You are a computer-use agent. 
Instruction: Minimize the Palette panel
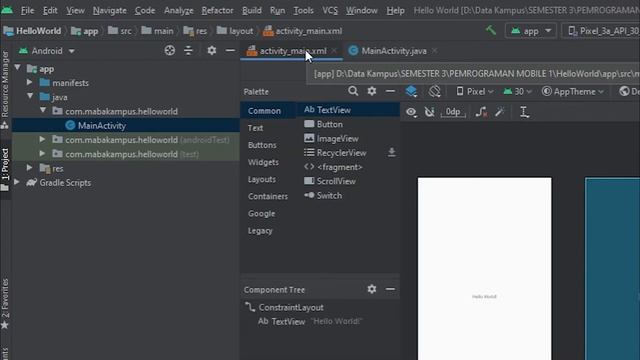tap(390, 91)
